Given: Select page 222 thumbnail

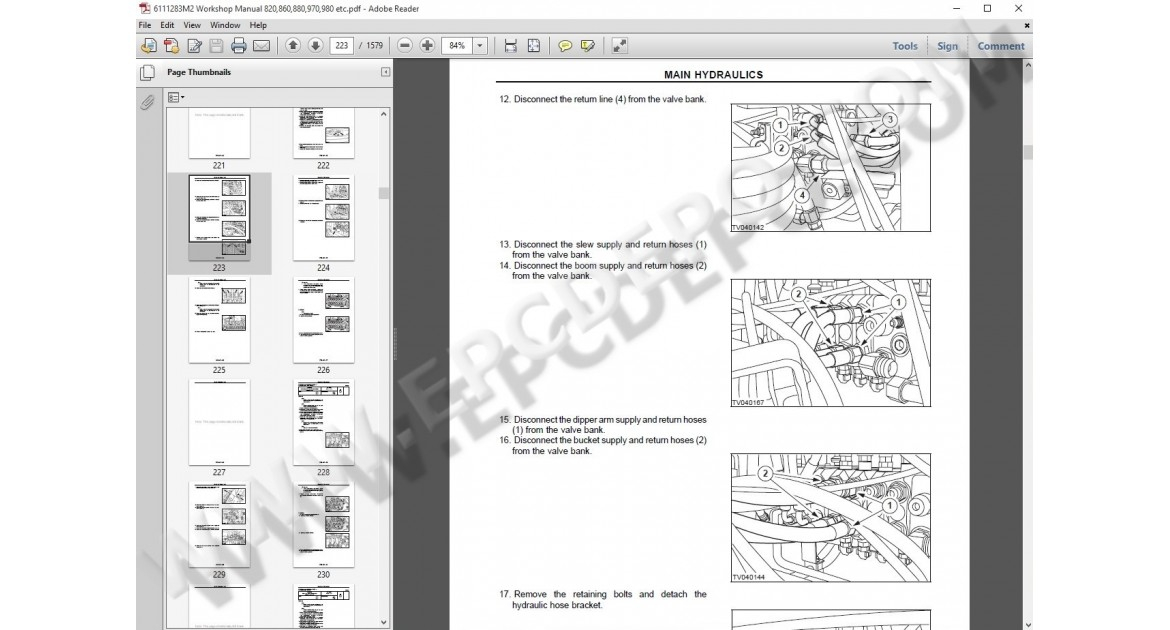Looking at the screenshot, I should coord(324,133).
